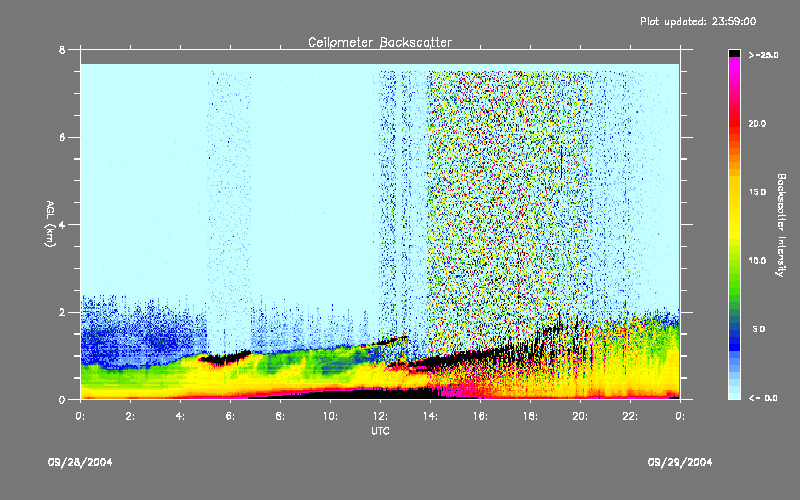Click the x-axis tick label '20:'

(580, 416)
